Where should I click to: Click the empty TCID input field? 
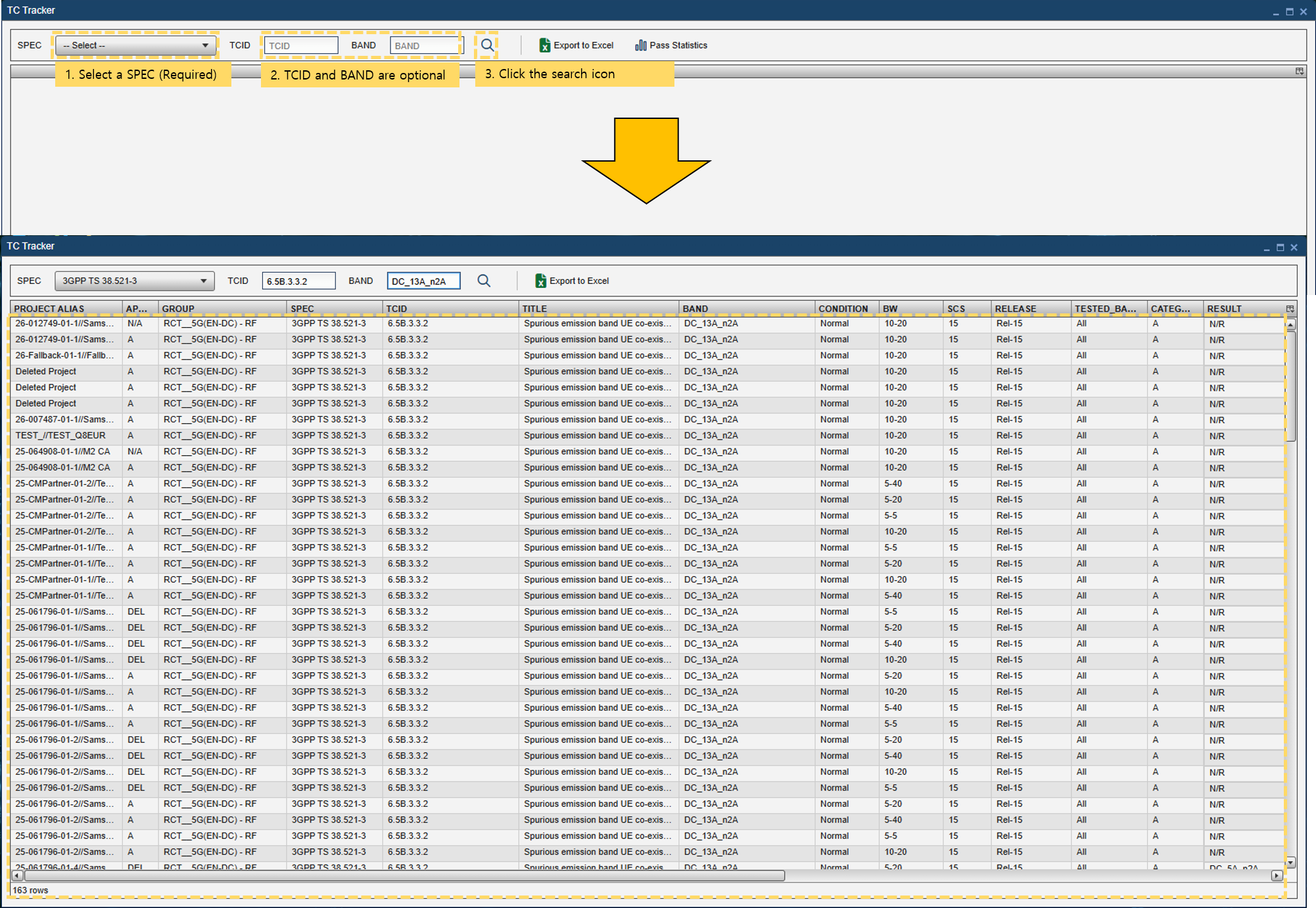pyautogui.click(x=301, y=45)
